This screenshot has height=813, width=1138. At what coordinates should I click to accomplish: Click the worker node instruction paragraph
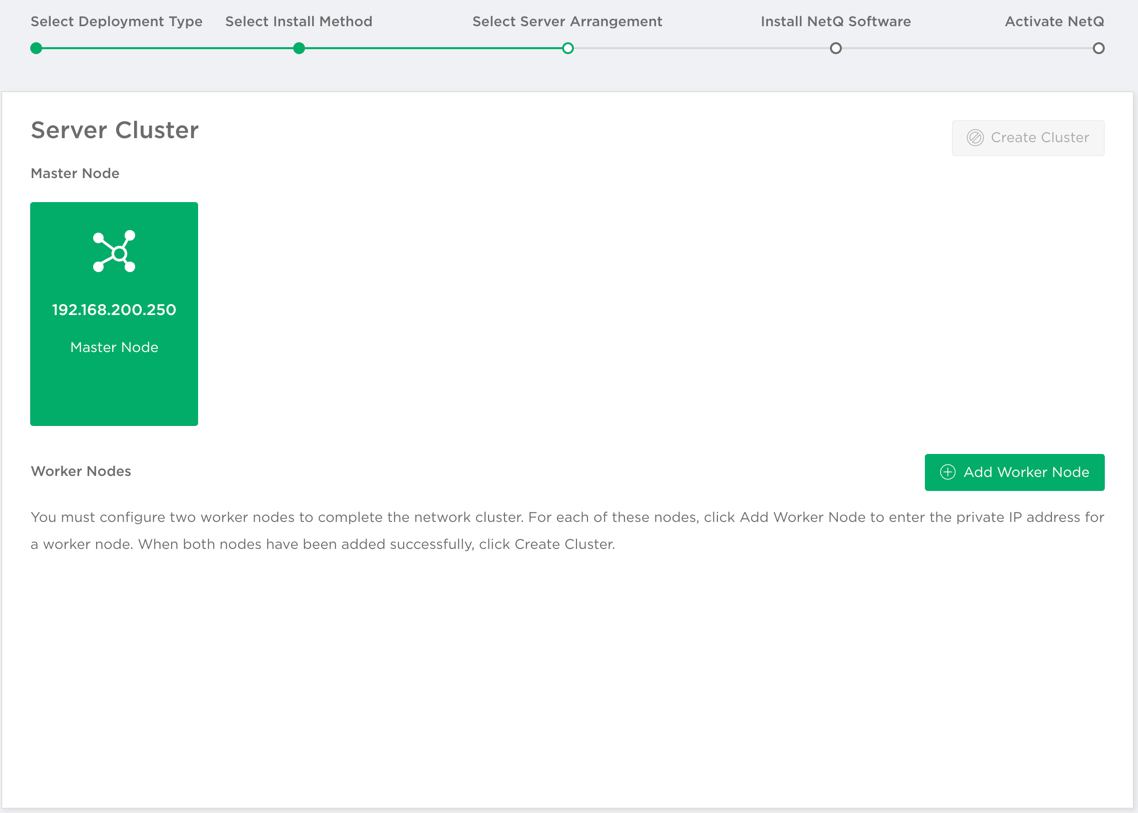click(x=567, y=531)
